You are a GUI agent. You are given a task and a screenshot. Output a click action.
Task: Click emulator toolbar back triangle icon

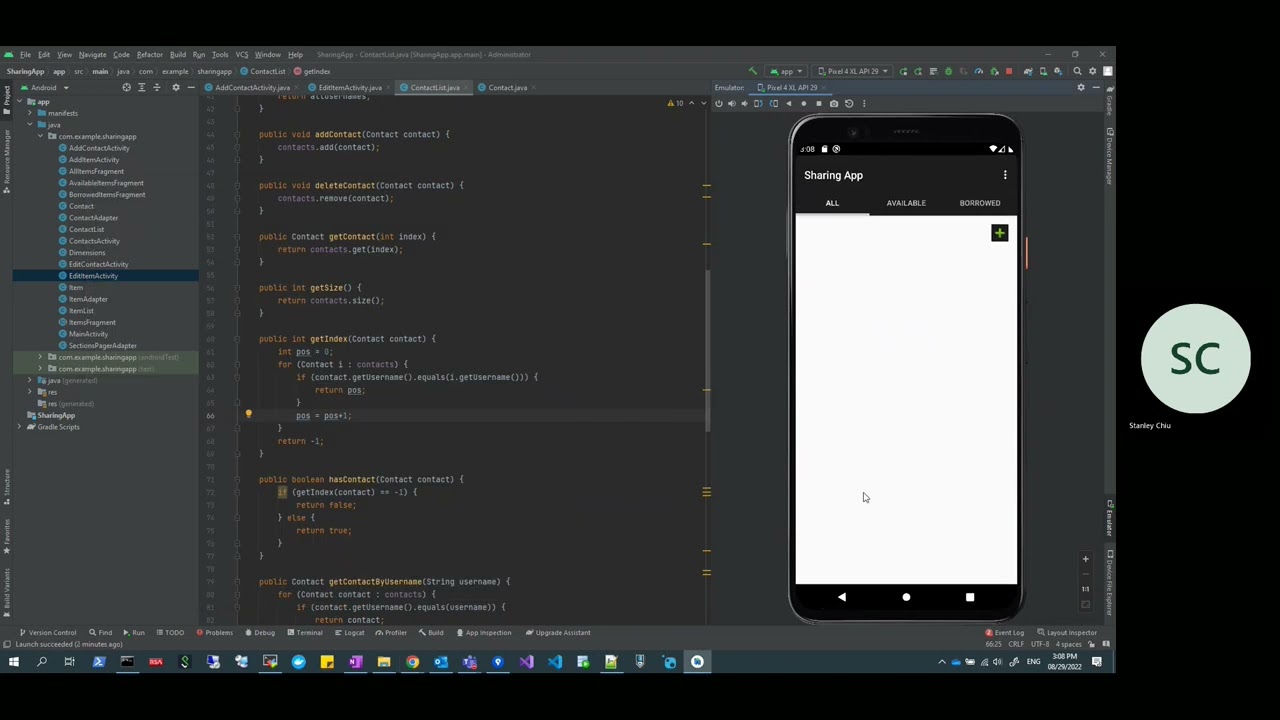(x=789, y=103)
